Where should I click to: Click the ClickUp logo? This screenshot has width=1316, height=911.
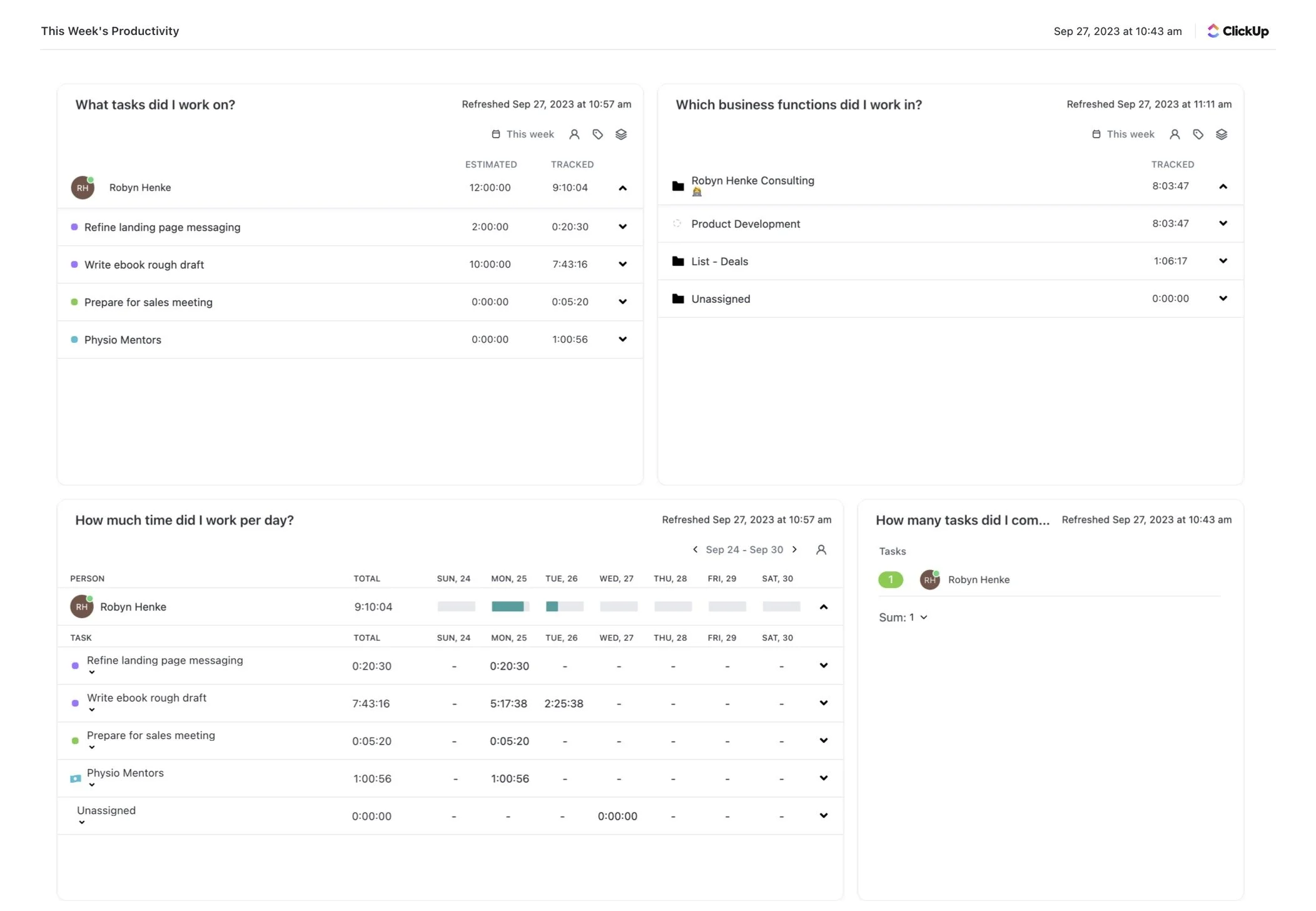1237,31
